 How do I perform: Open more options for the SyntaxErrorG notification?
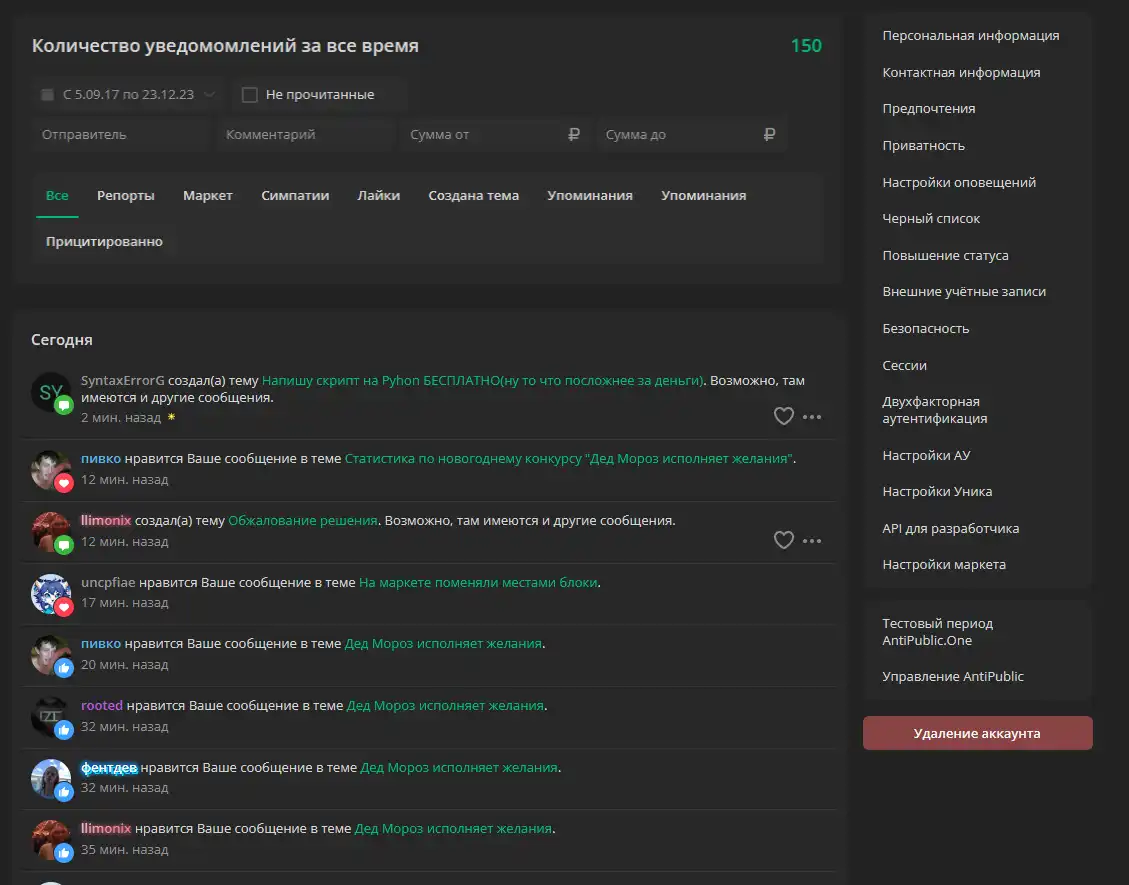point(811,417)
